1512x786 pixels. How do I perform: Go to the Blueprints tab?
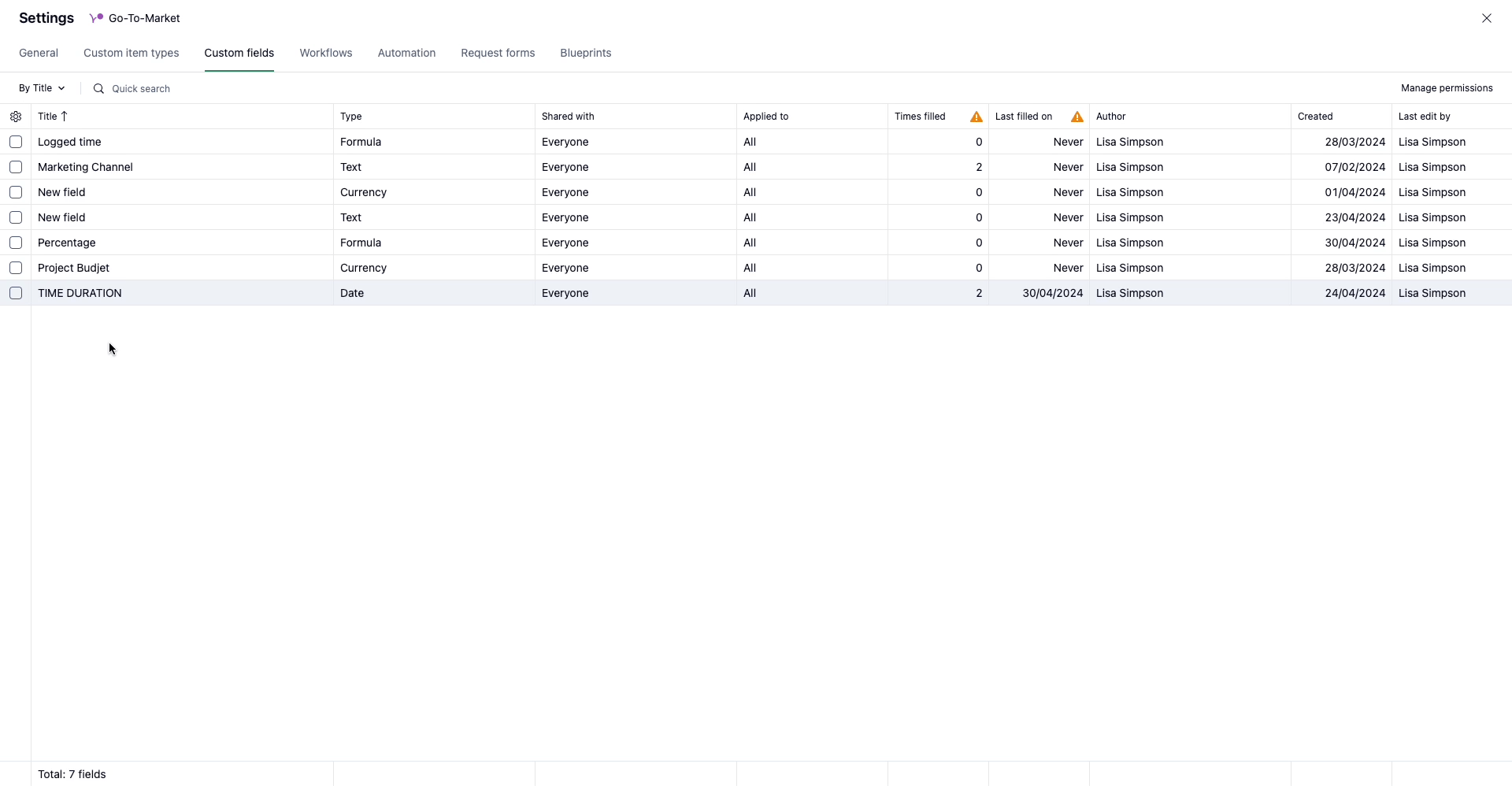[585, 53]
